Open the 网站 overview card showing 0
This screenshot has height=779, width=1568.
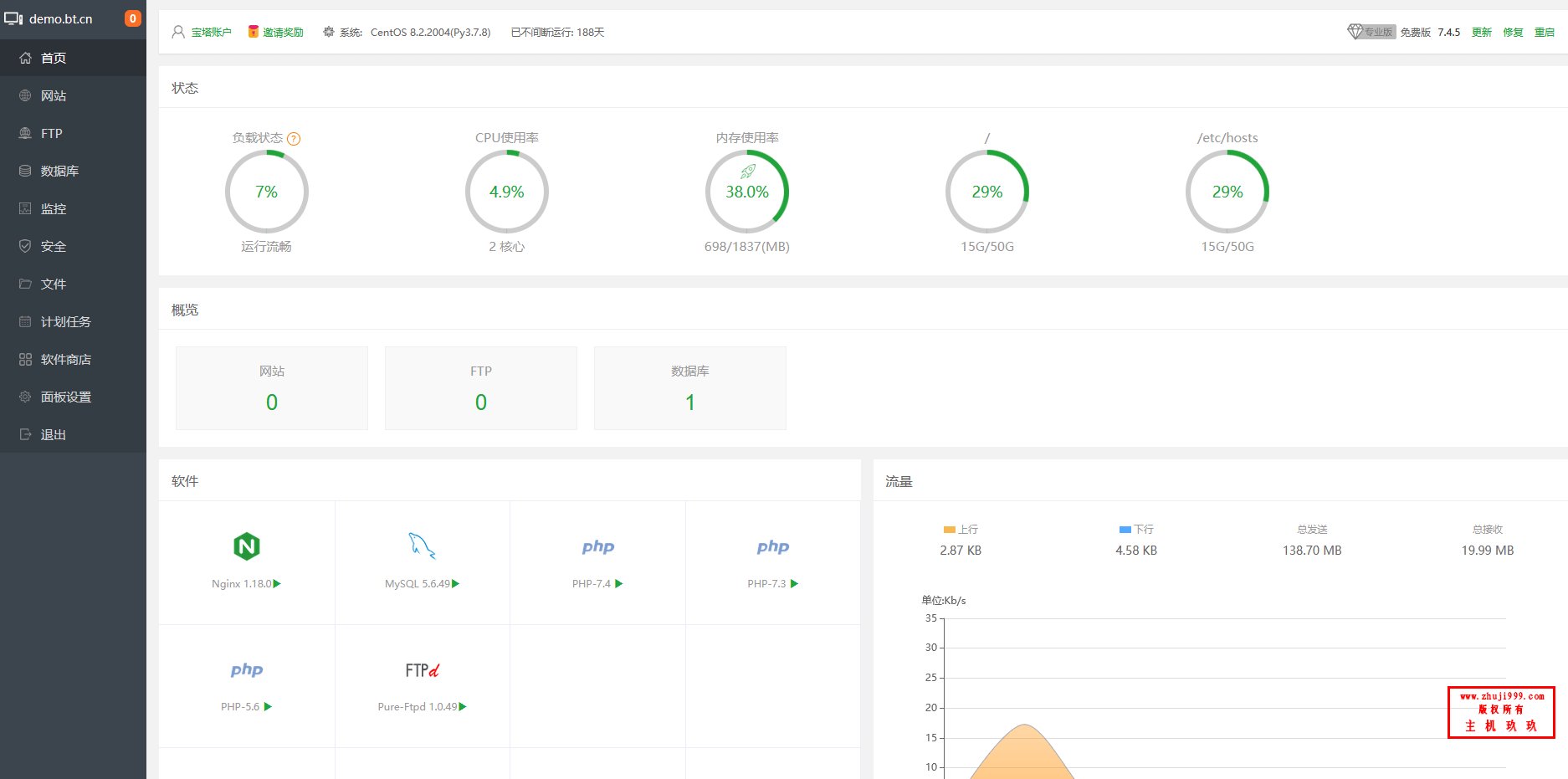272,388
